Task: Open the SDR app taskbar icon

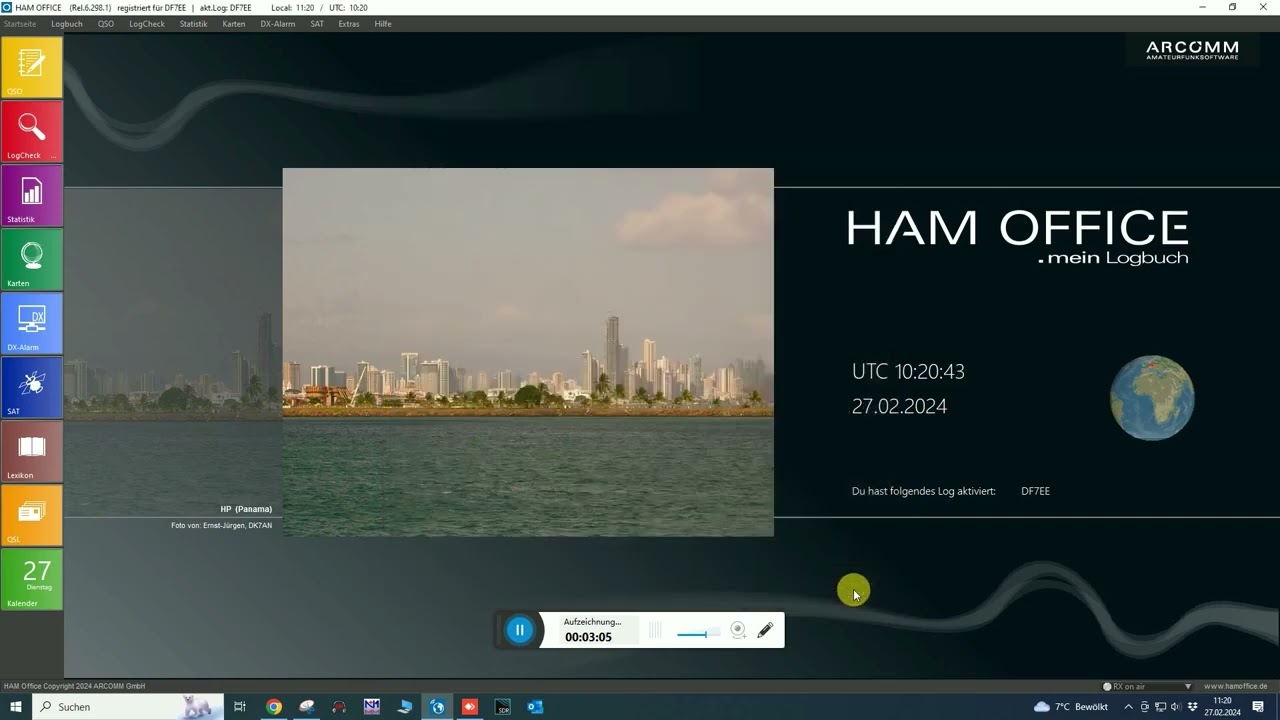Action: 503,707
